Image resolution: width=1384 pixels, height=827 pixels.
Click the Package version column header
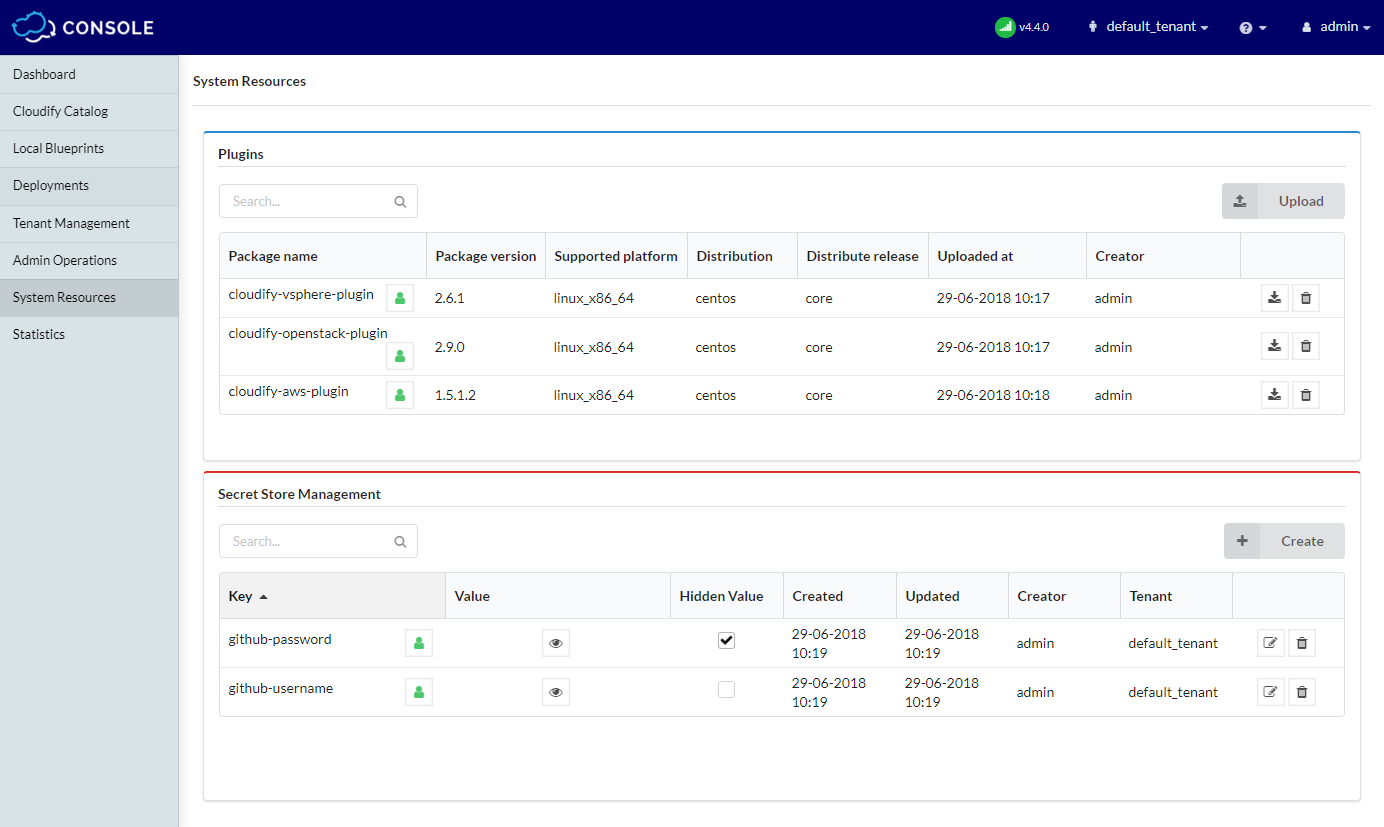486,256
